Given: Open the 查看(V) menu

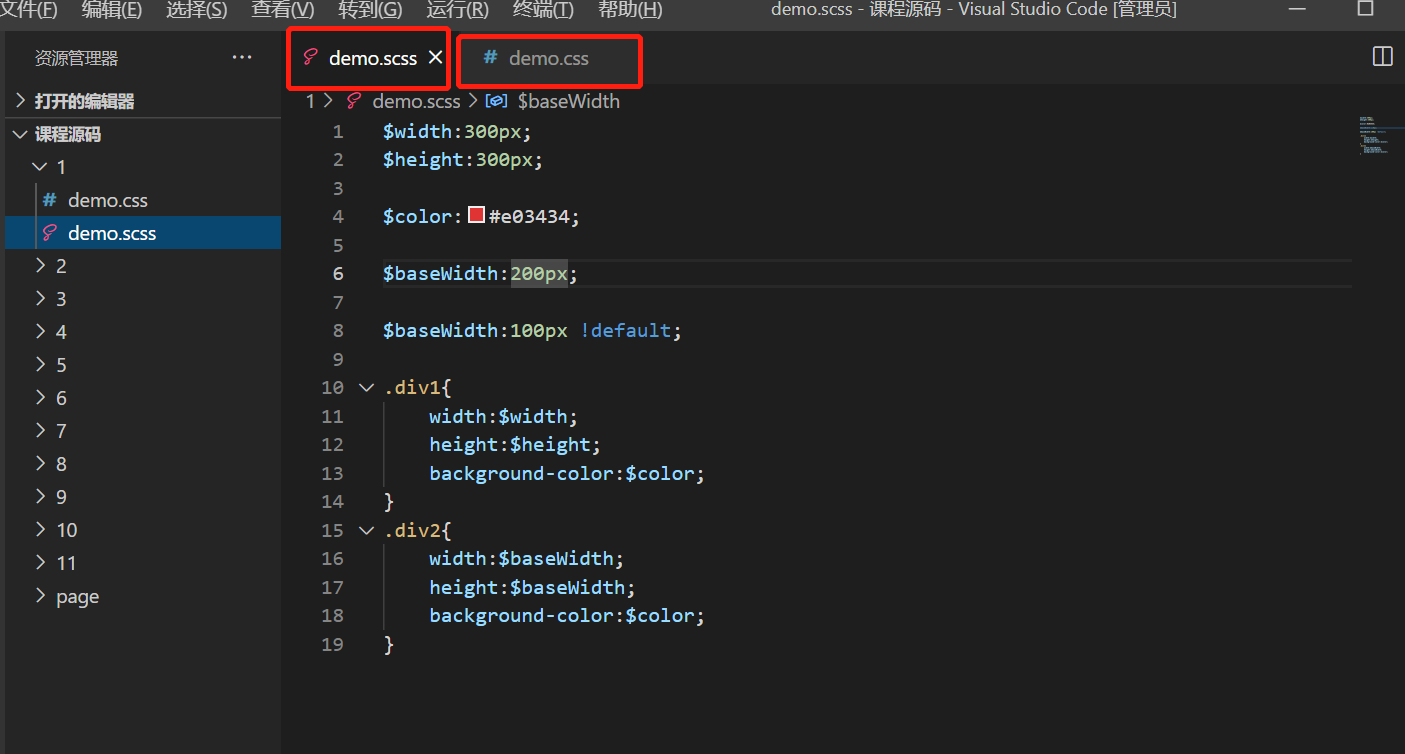Looking at the screenshot, I should (x=283, y=10).
